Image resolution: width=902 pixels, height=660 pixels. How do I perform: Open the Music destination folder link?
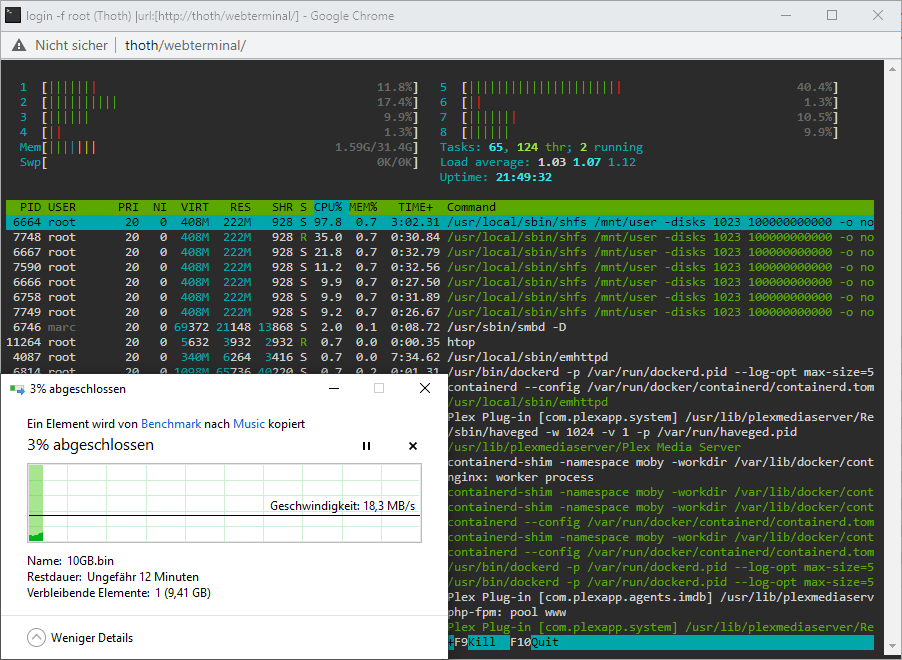tap(249, 424)
